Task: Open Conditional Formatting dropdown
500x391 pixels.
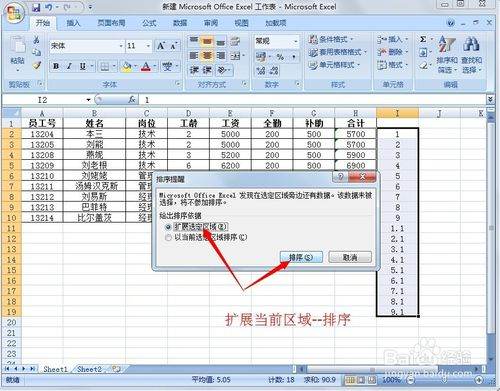Action: coord(330,39)
